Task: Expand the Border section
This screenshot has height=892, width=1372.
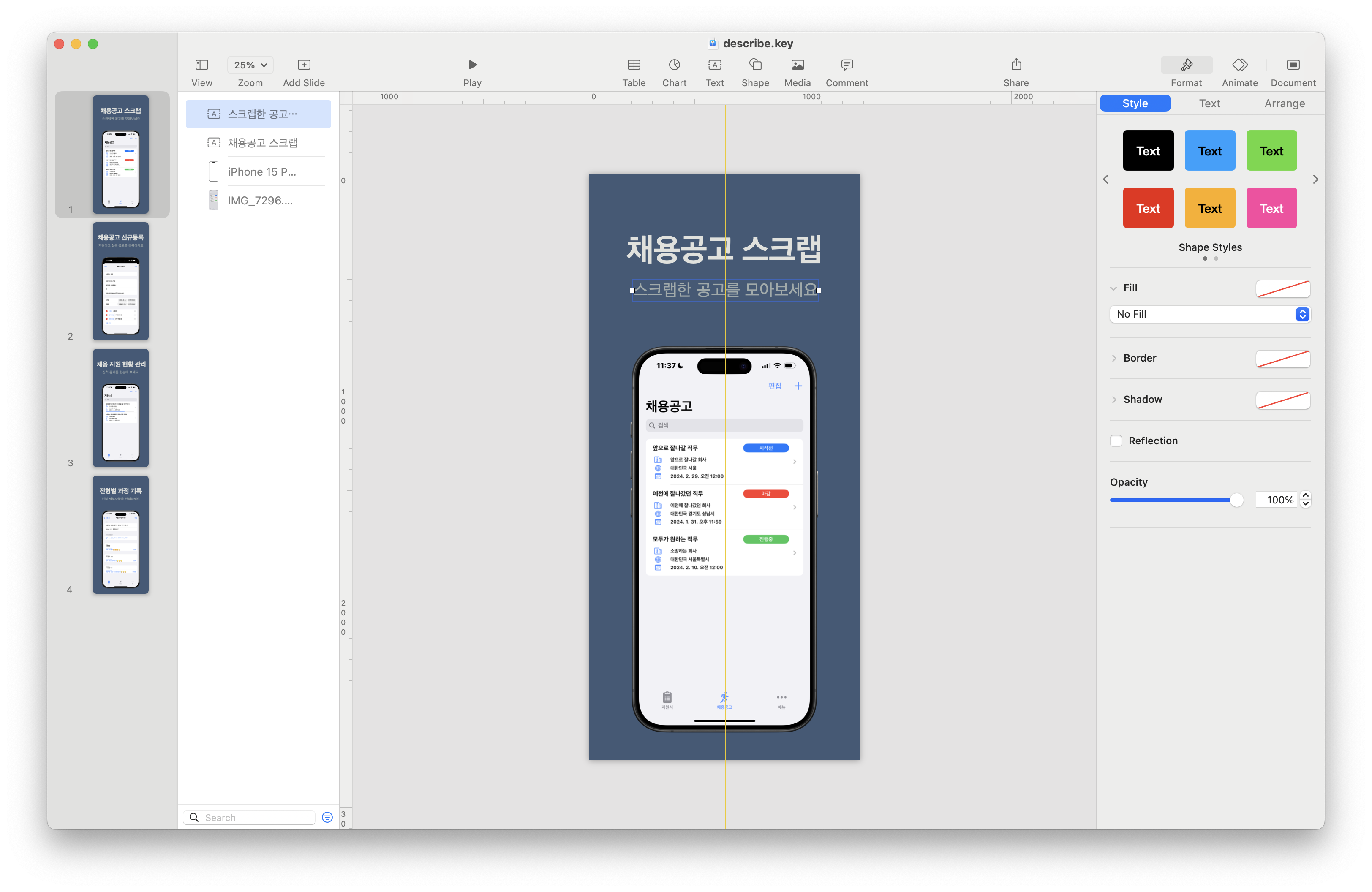Action: (1114, 358)
